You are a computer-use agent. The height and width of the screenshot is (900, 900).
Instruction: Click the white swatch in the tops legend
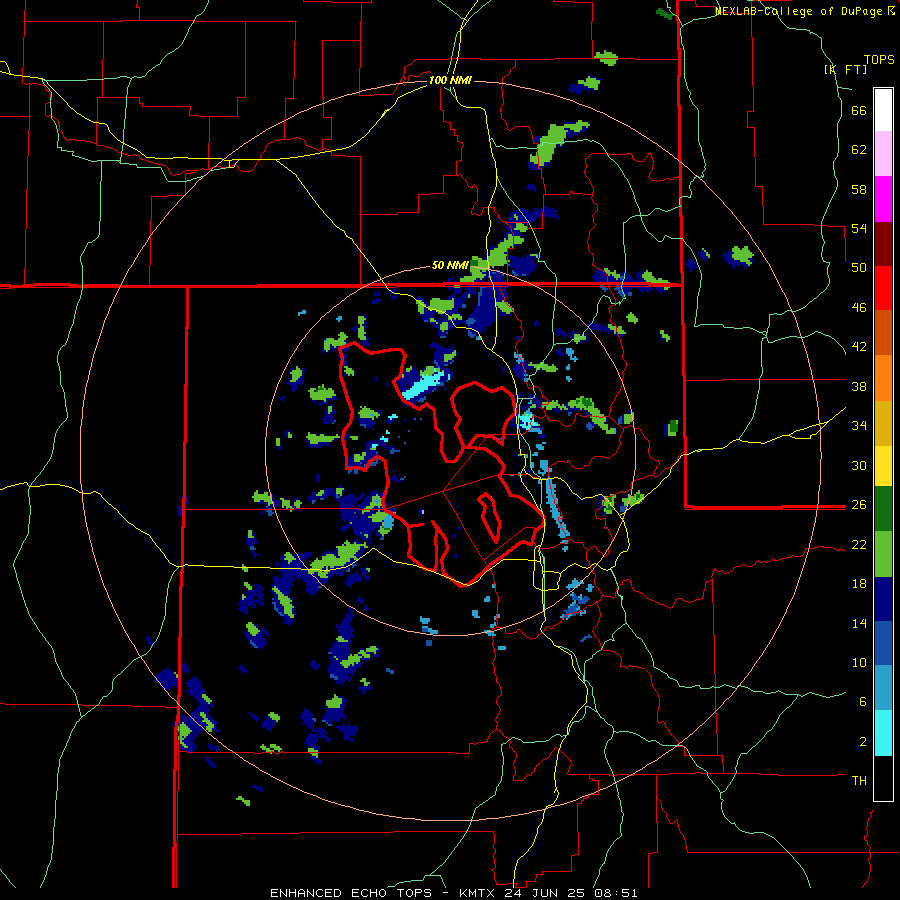[x=883, y=110]
